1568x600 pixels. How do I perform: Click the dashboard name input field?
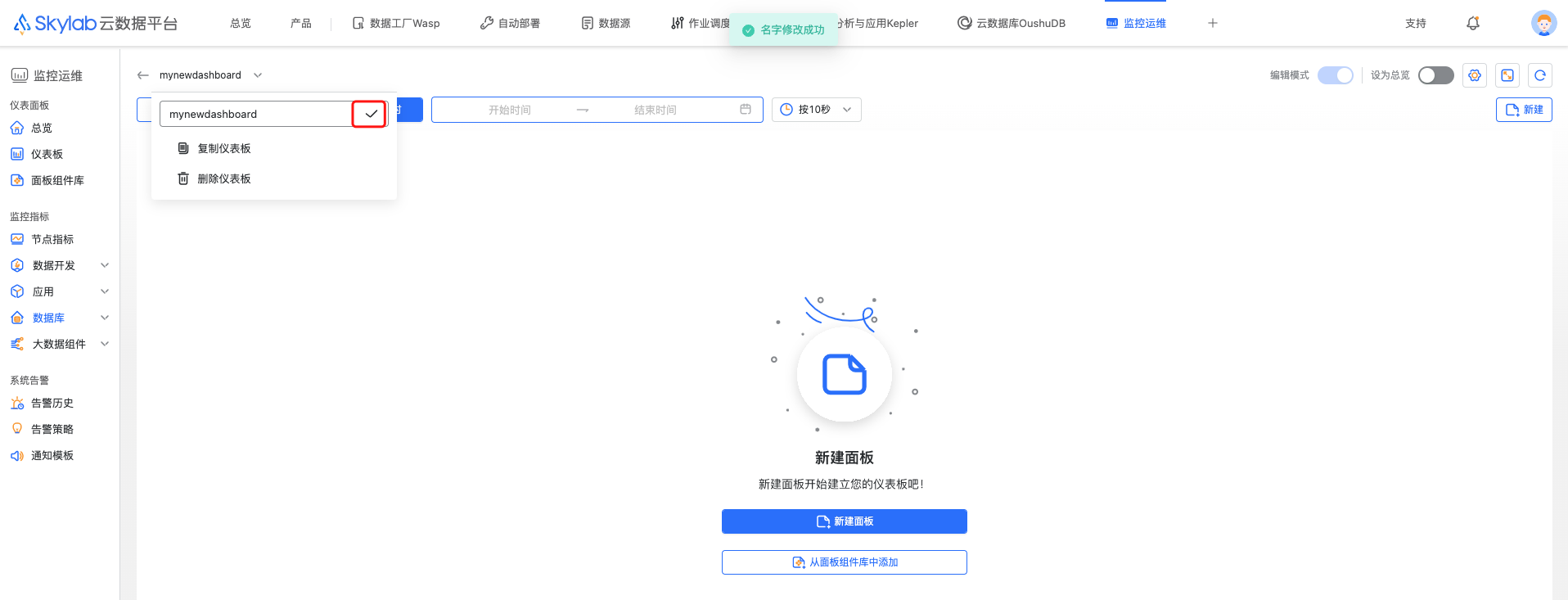(x=255, y=114)
